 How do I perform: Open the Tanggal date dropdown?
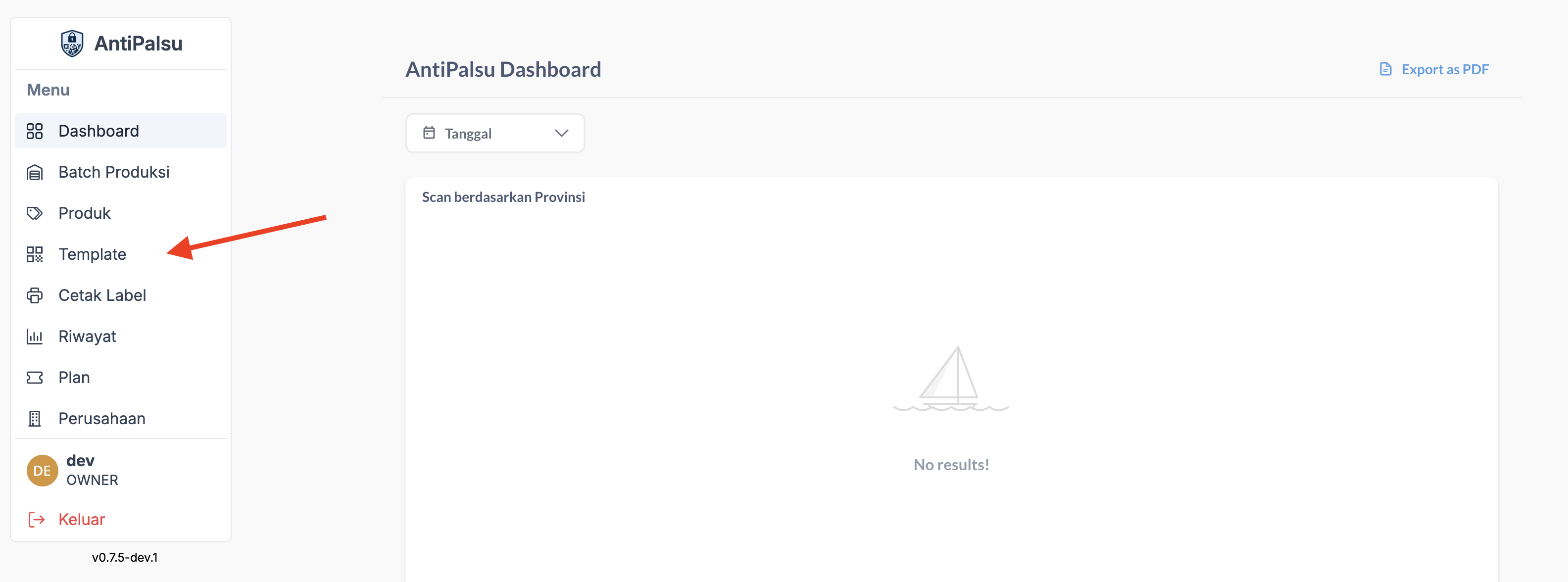(x=494, y=133)
